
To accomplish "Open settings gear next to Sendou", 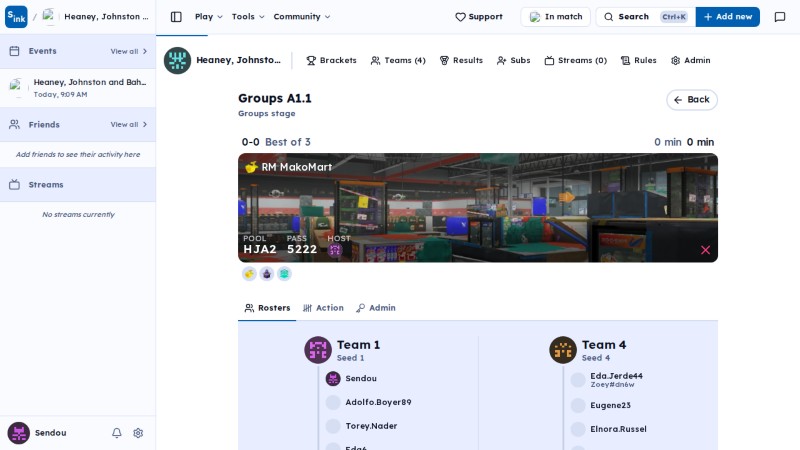I will click(x=138, y=433).
